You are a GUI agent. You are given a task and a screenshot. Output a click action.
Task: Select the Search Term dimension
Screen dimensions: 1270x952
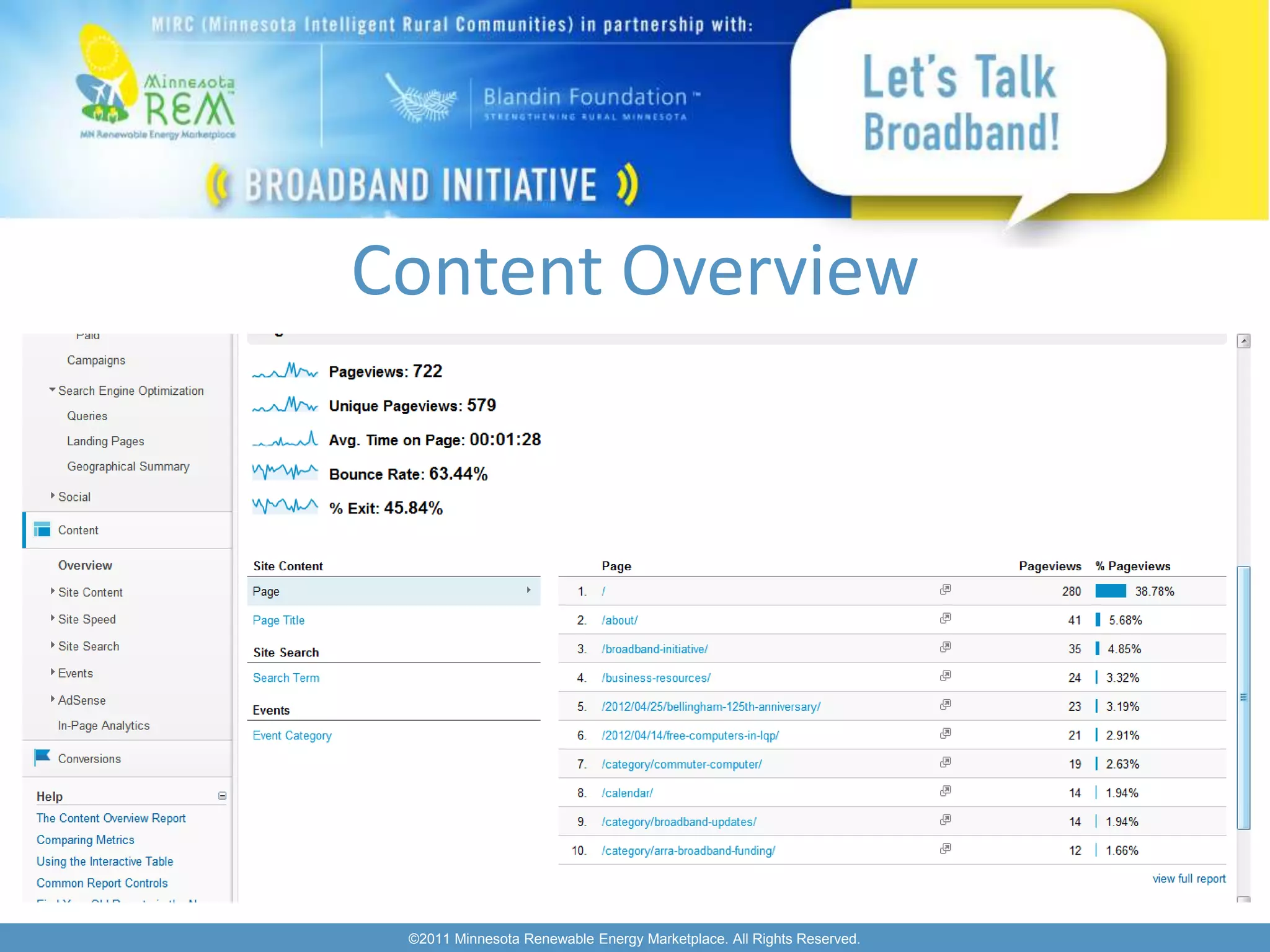click(286, 678)
